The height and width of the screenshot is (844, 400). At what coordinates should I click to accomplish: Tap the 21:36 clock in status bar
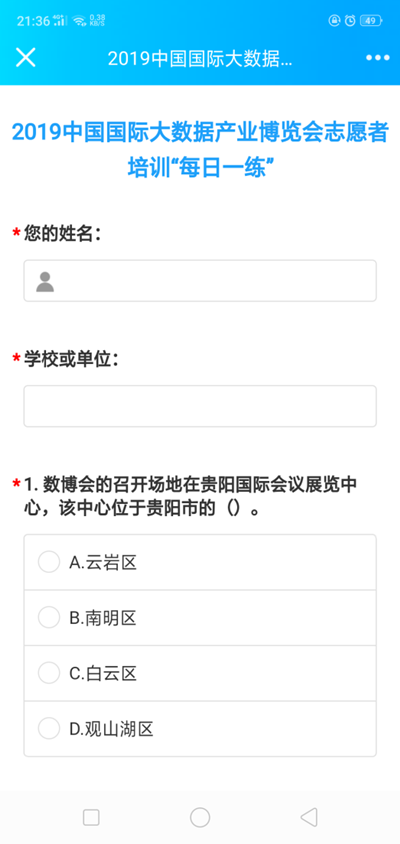pyautogui.click(x=33, y=21)
